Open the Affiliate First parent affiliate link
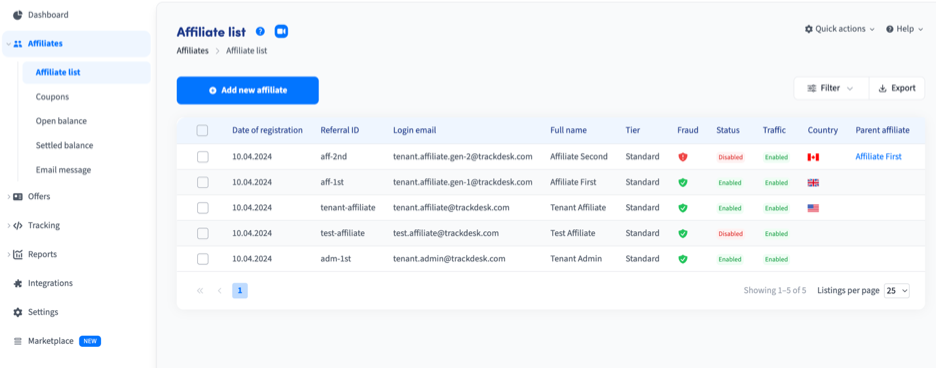The width and height of the screenshot is (936, 368). 878,157
